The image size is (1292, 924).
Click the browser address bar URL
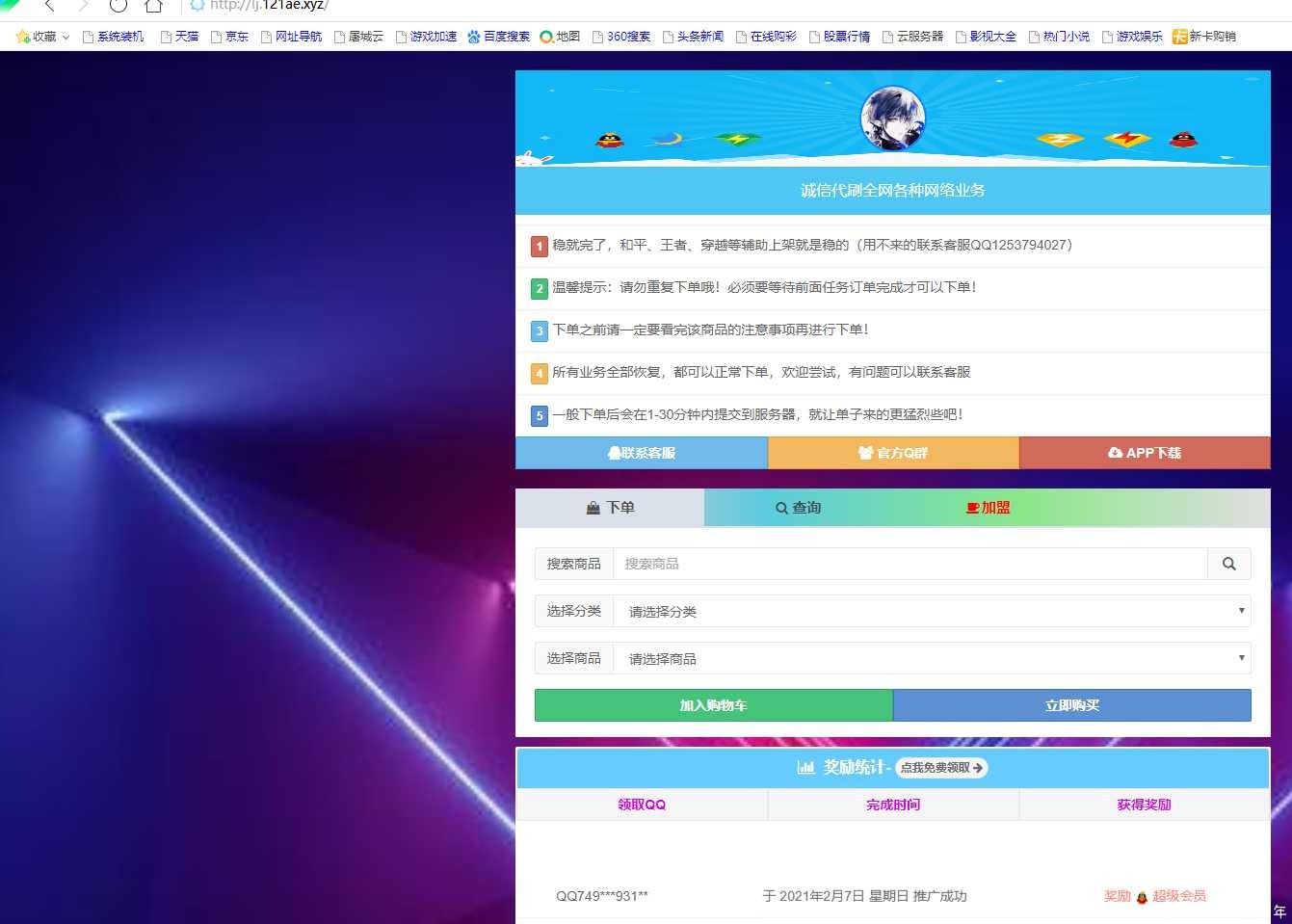pyautogui.click(x=269, y=5)
